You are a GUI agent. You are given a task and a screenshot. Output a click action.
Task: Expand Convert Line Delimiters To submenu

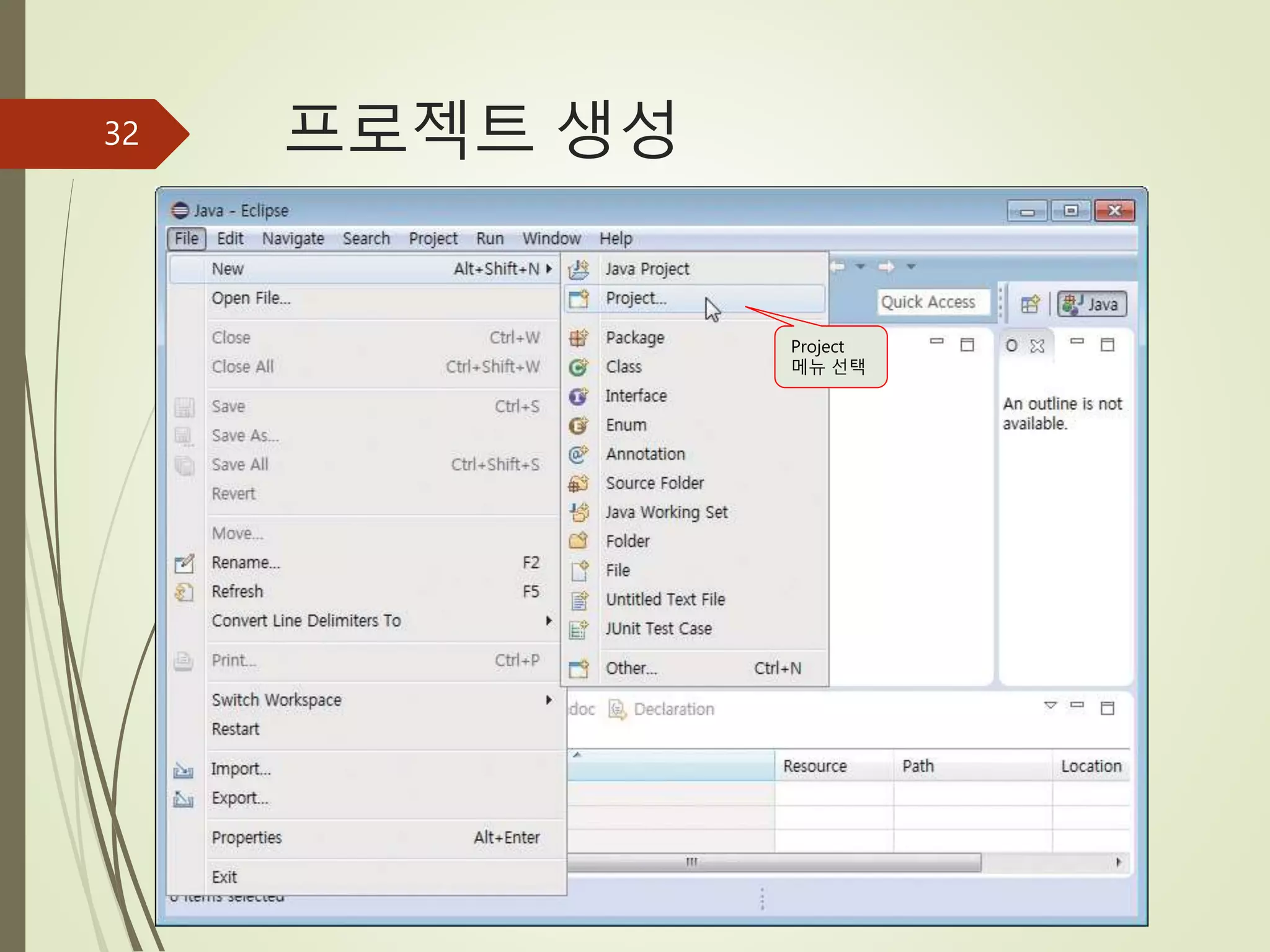(549, 620)
